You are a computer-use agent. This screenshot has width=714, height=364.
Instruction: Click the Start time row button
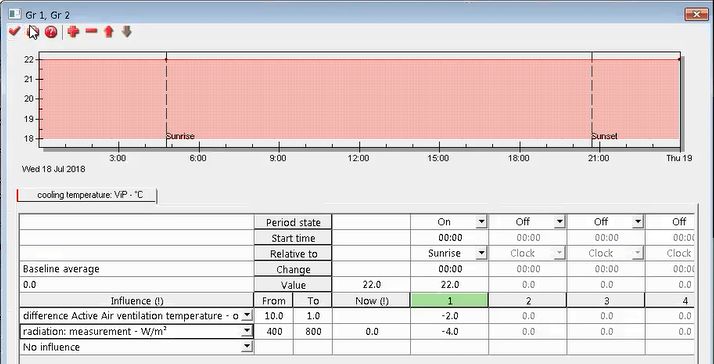click(293, 238)
